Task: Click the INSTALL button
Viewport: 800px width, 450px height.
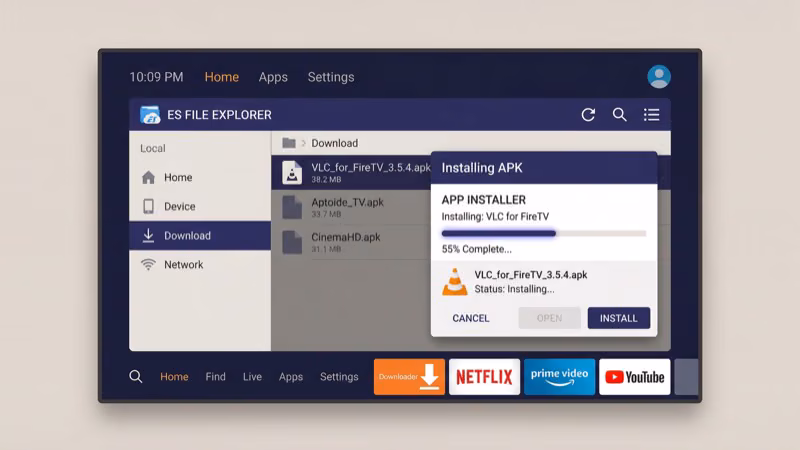Action: [618, 318]
